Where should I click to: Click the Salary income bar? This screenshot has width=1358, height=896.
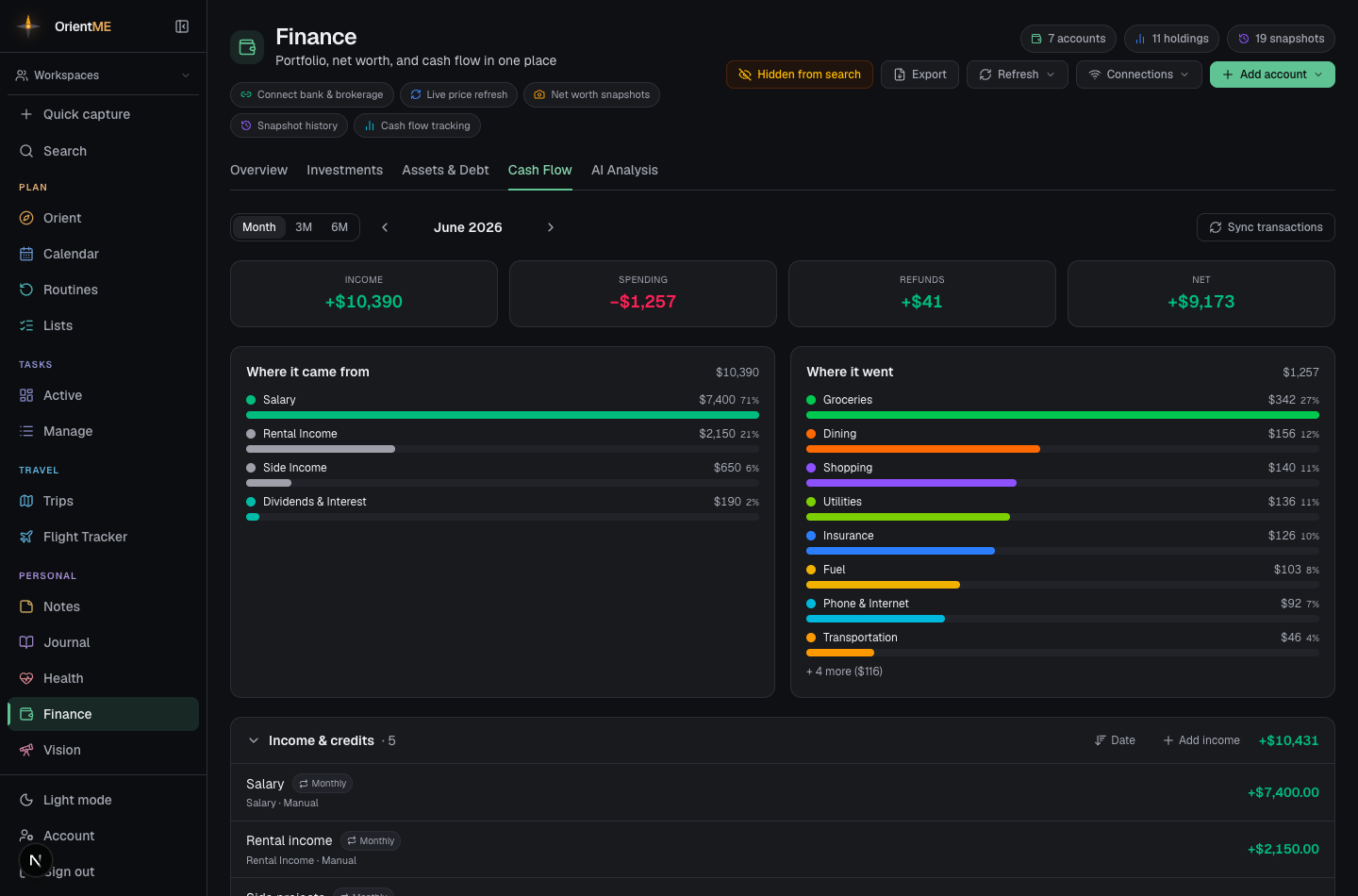pos(503,415)
